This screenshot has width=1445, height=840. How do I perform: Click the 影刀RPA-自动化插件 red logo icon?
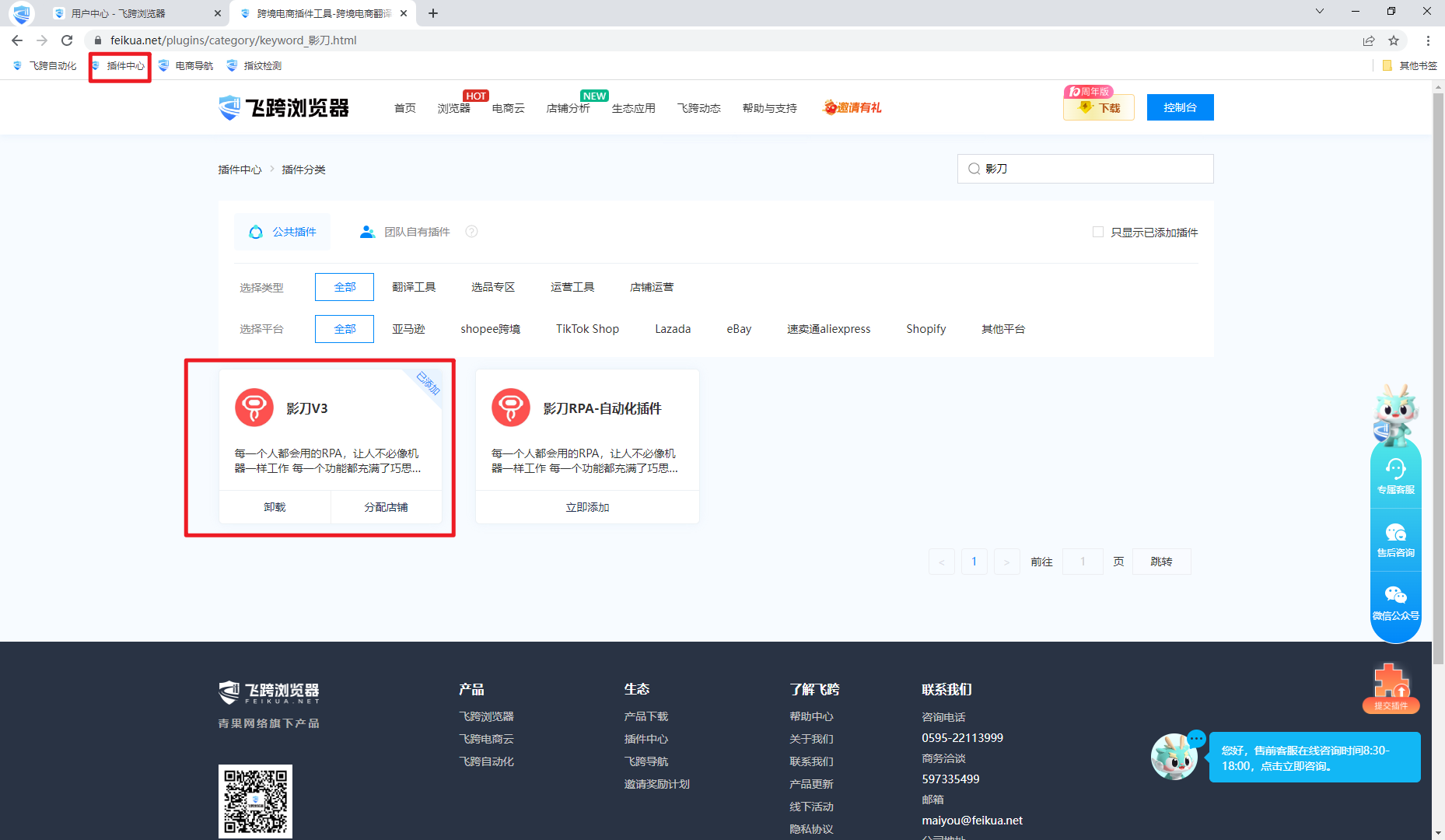pyautogui.click(x=511, y=408)
